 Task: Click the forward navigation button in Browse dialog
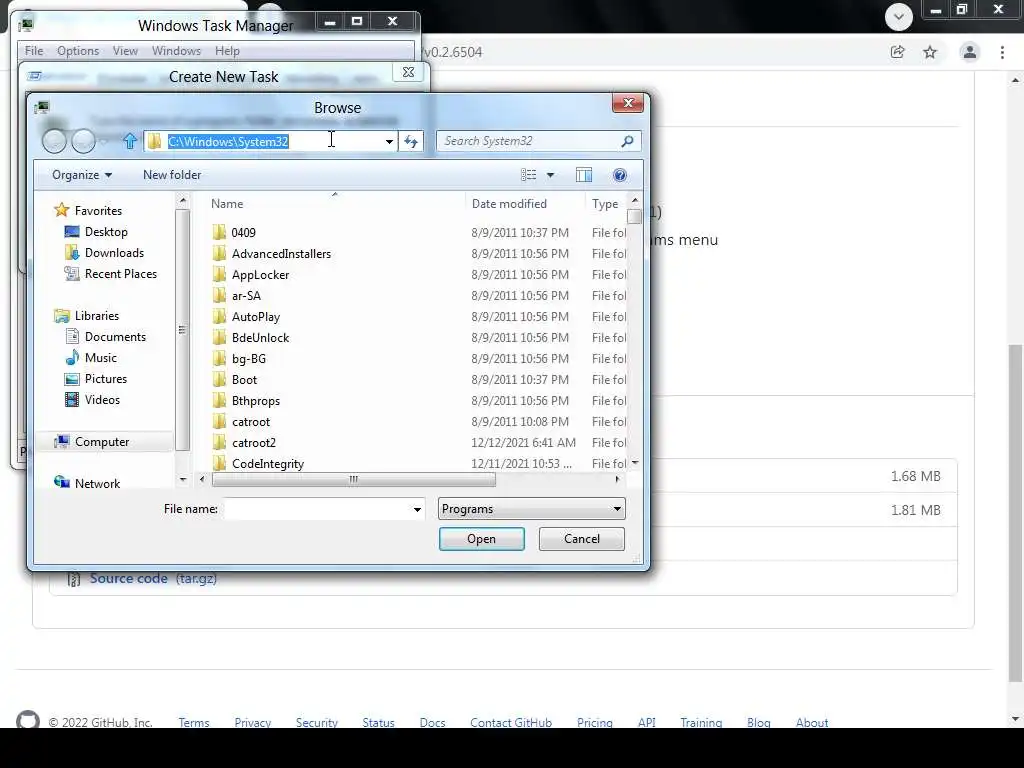tap(83, 141)
